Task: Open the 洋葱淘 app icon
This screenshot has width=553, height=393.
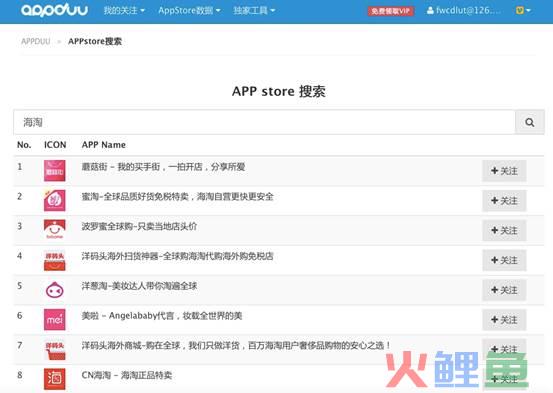Action: pyautogui.click(x=55, y=290)
